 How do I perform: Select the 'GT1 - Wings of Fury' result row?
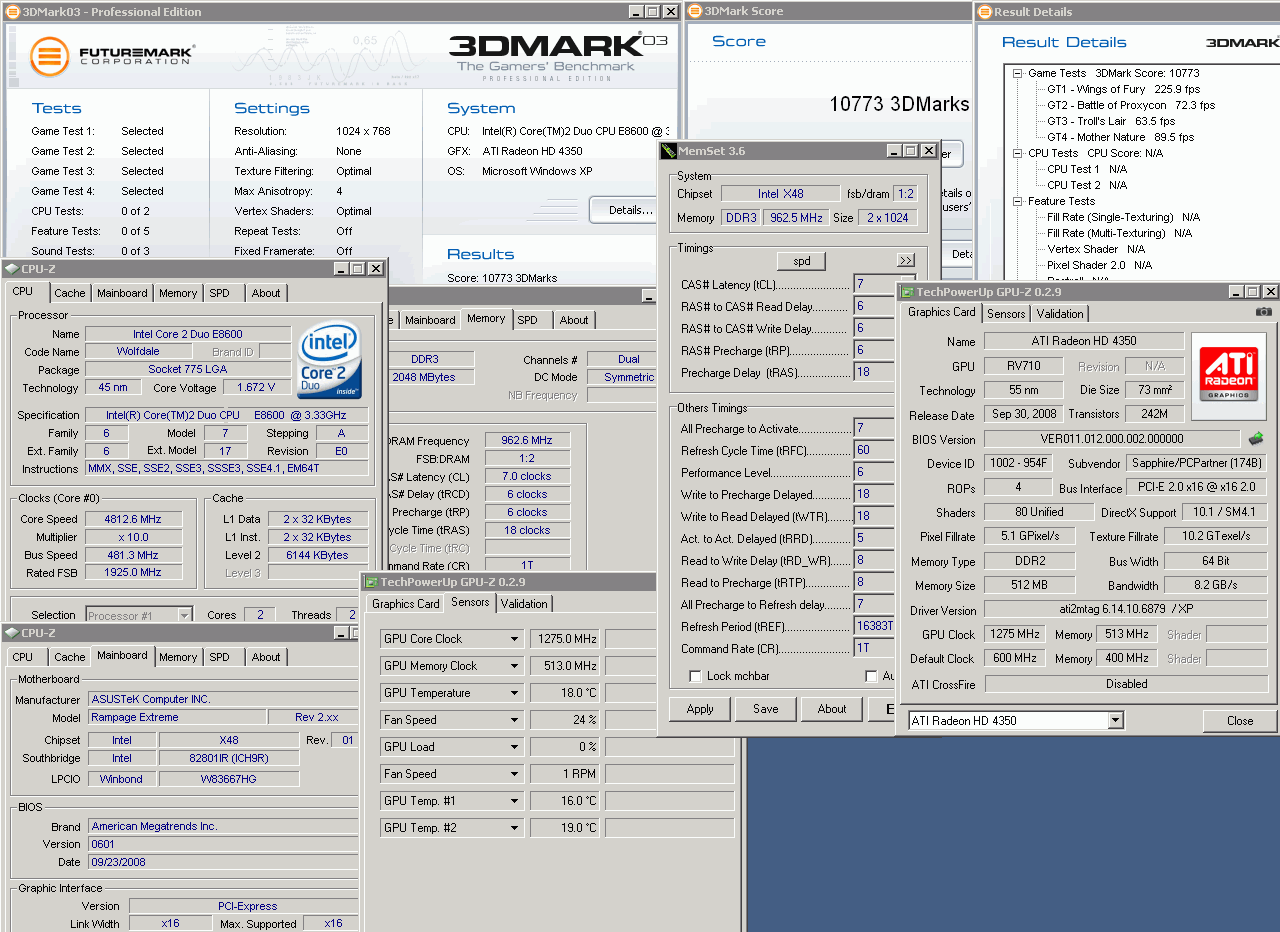pos(1123,89)
